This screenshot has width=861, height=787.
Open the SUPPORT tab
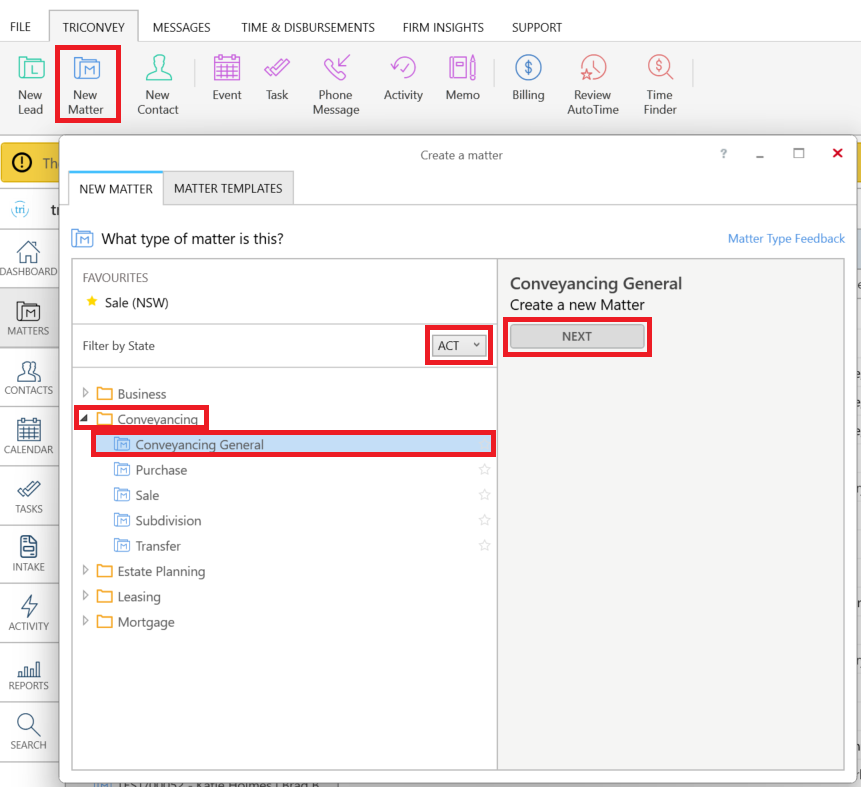[537, 27]
